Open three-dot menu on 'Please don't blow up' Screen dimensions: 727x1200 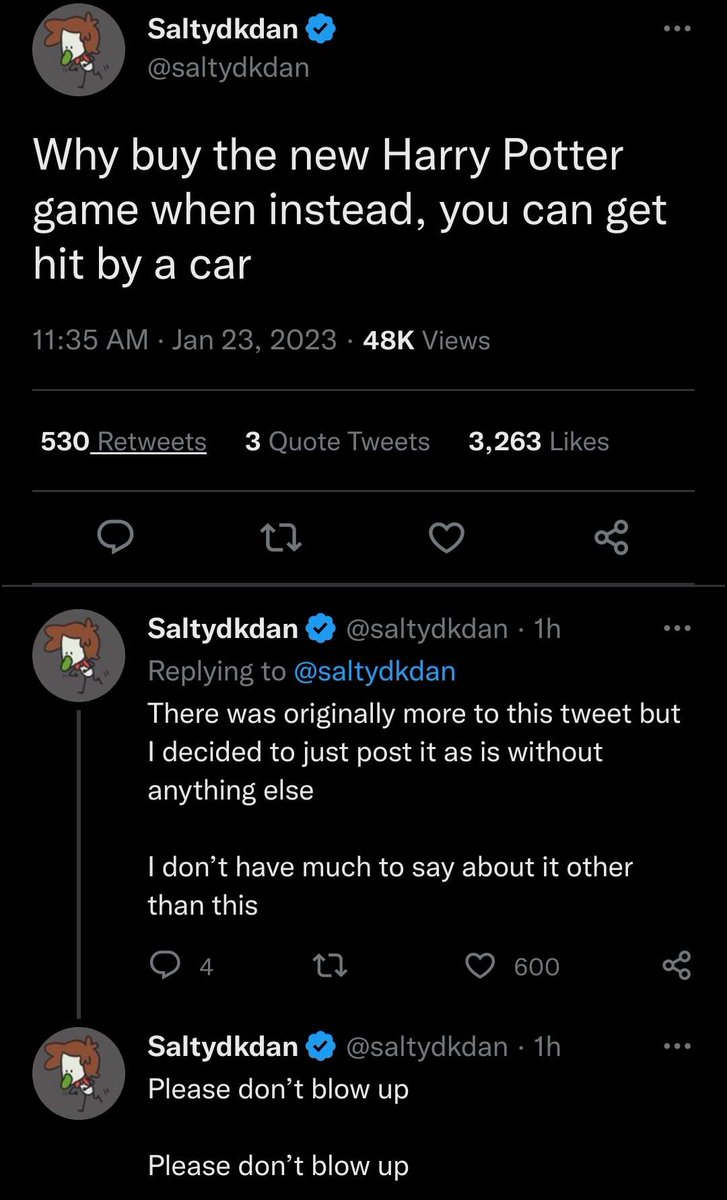(677, 1046)
